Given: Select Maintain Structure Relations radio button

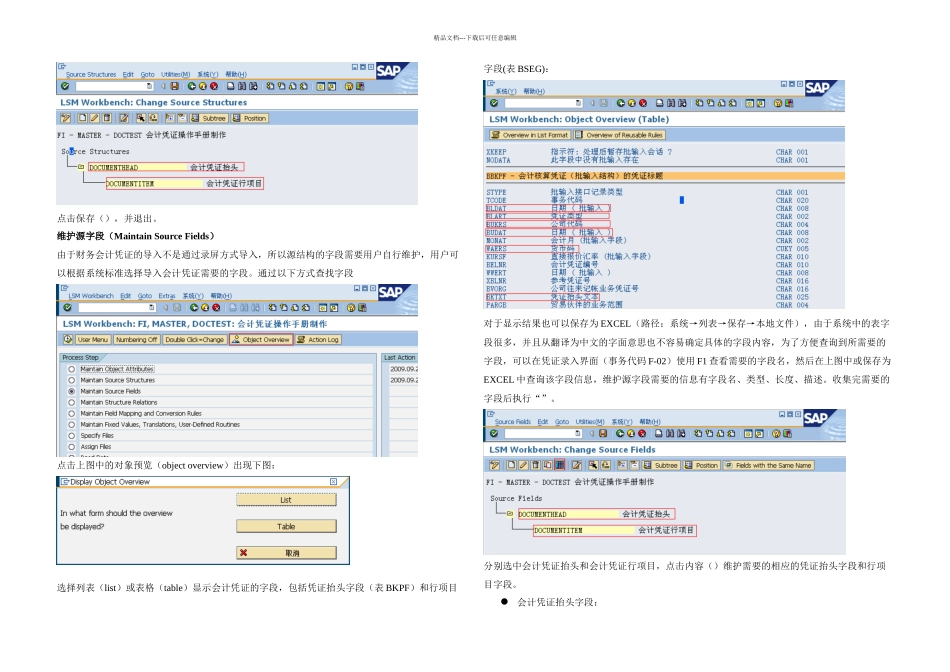Looking at the screenshot, I should [71, 402].
